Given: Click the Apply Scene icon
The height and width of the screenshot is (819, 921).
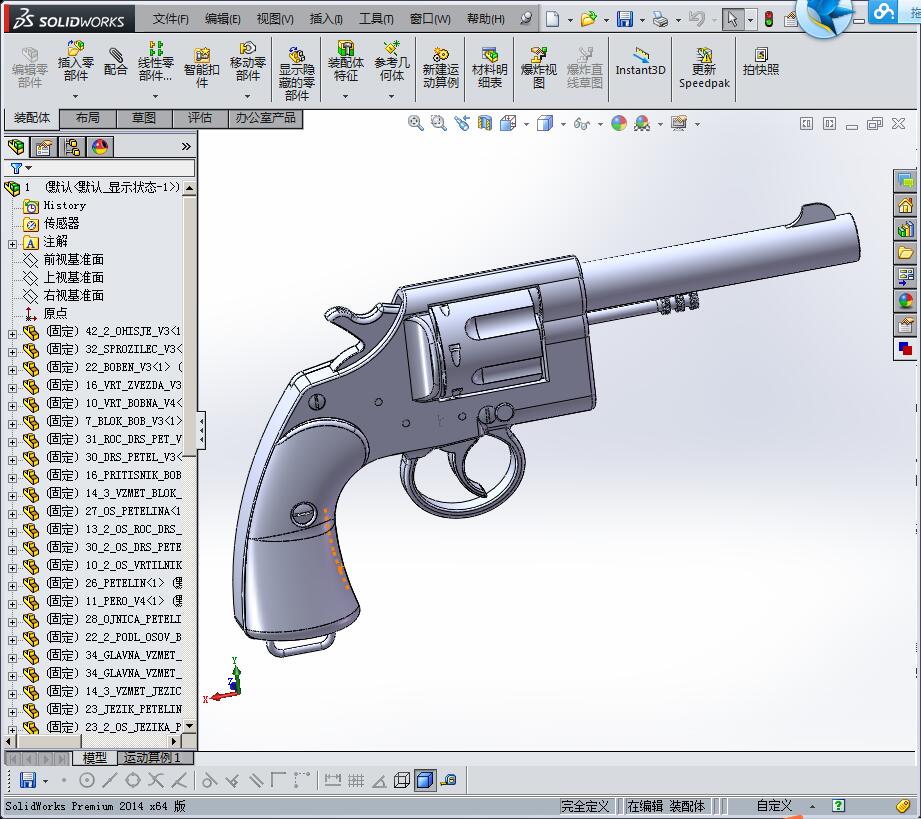Looking at the screenshot, I should (x=642, y=123).
